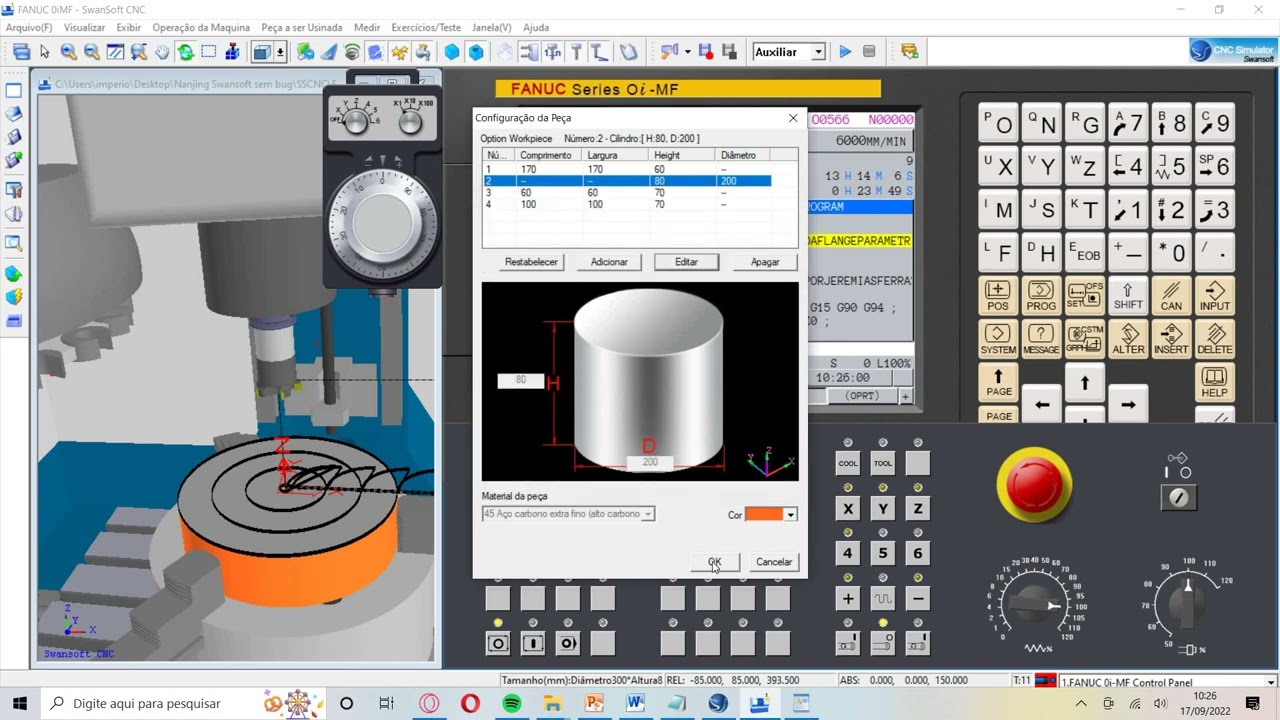The width and height of the screenshot is (1280, 720).
Task: Activate the pan hand tool
Action: (162, 52)
